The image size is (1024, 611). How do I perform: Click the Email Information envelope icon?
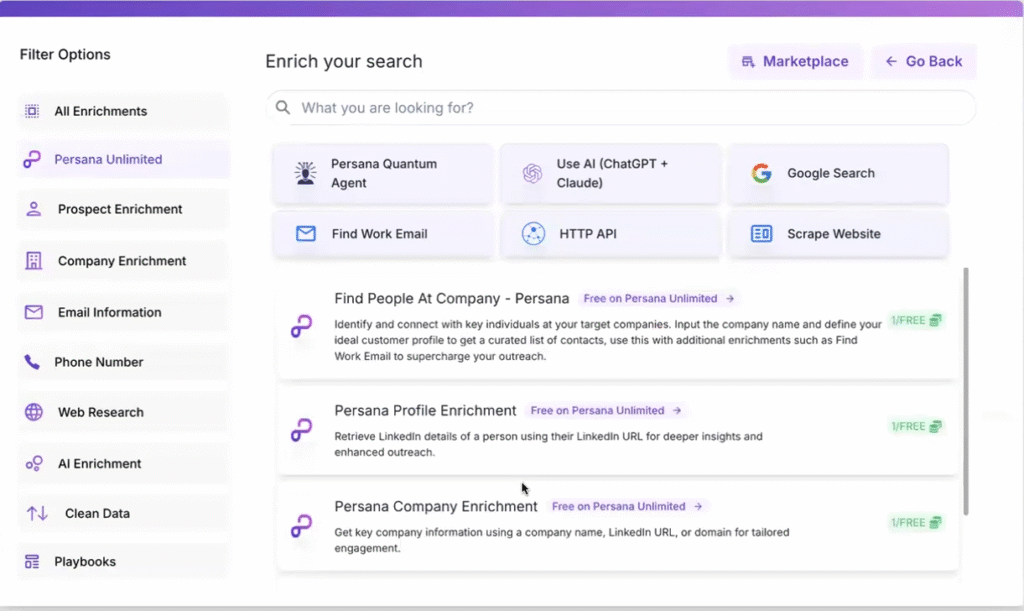pyautogui.click(x=33, y=312)
